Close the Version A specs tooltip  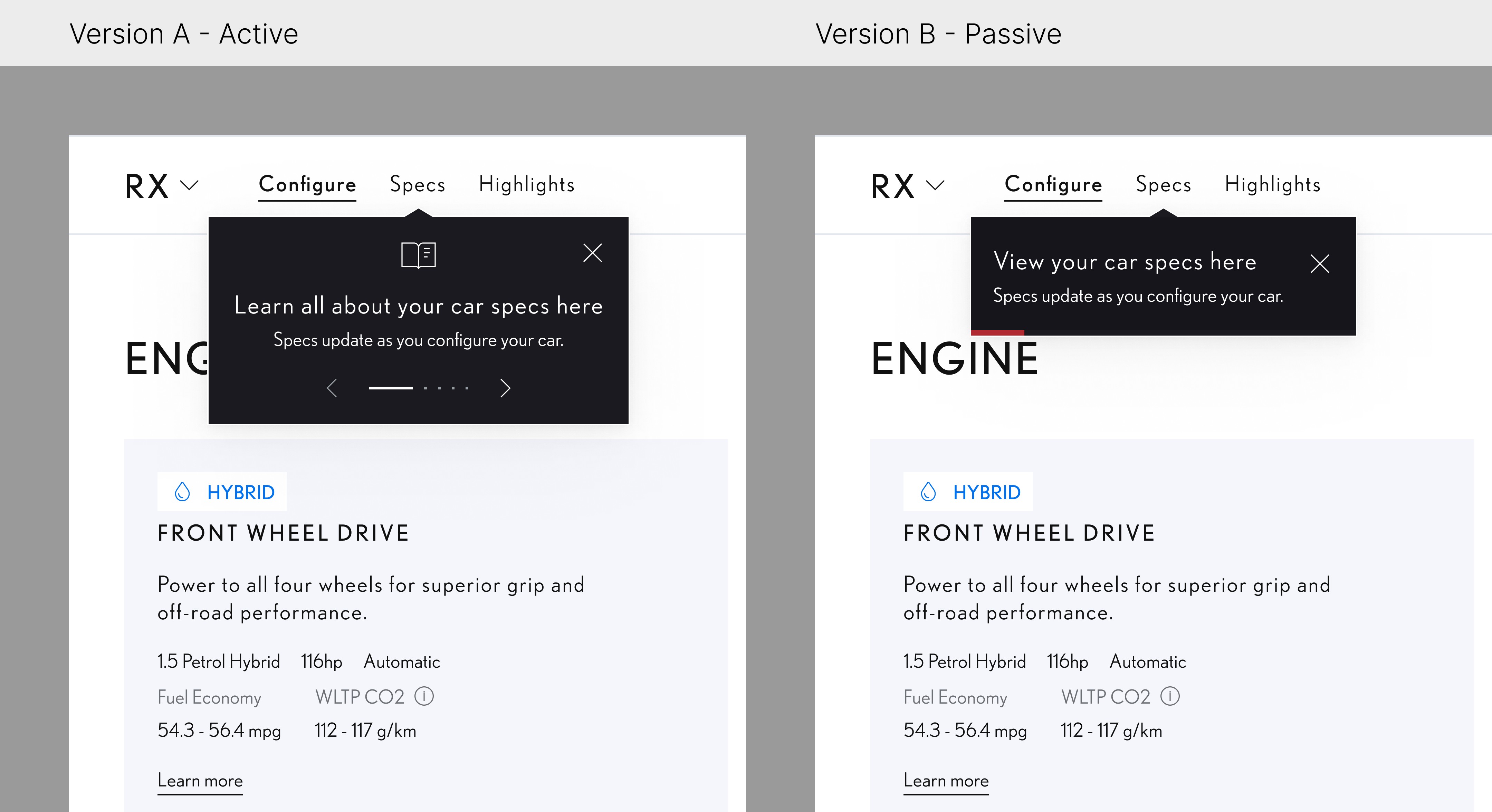(592, 252)
